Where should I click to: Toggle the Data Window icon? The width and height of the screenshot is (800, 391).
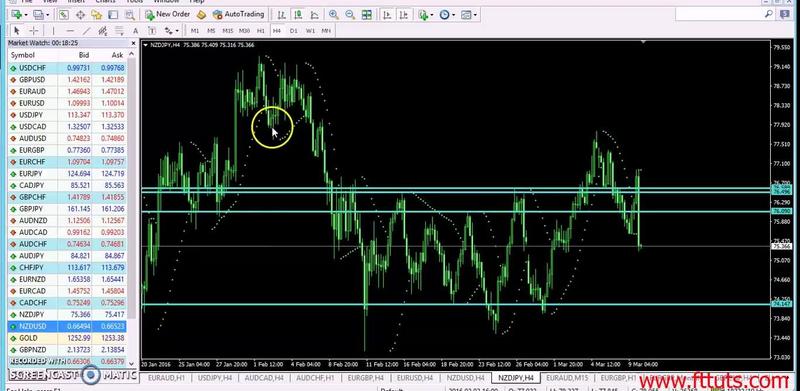[80, 15]
